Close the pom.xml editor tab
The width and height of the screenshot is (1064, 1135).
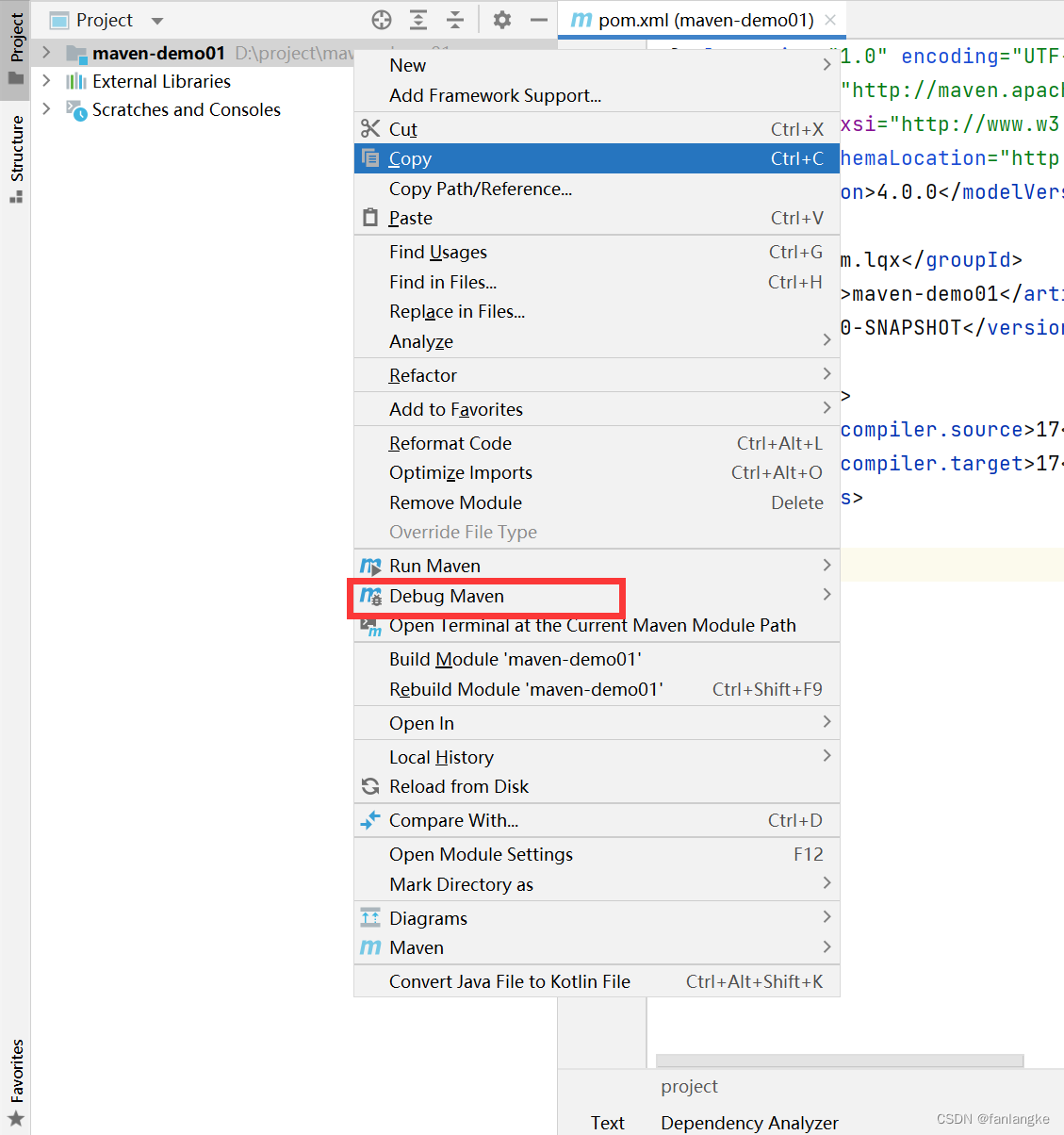829,20
